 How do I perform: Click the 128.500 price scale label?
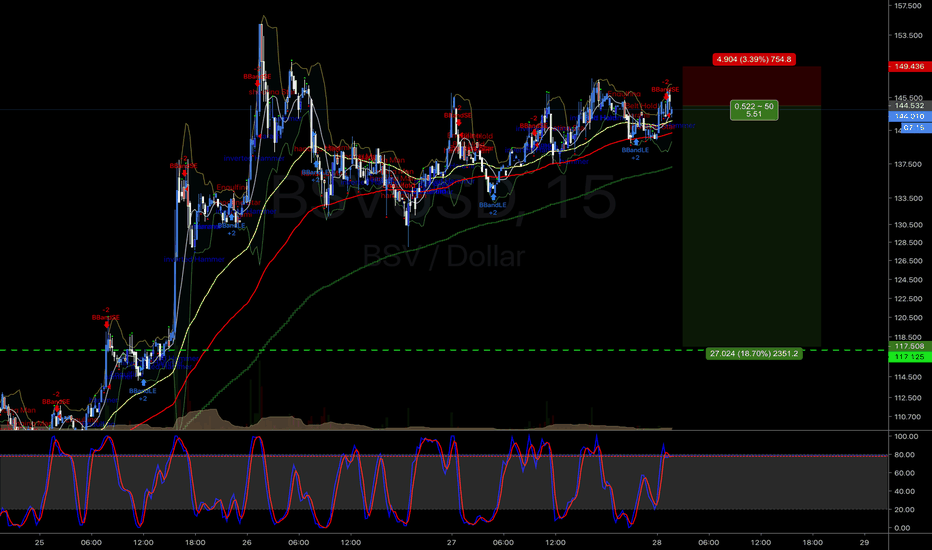click(x=908, y=243)
